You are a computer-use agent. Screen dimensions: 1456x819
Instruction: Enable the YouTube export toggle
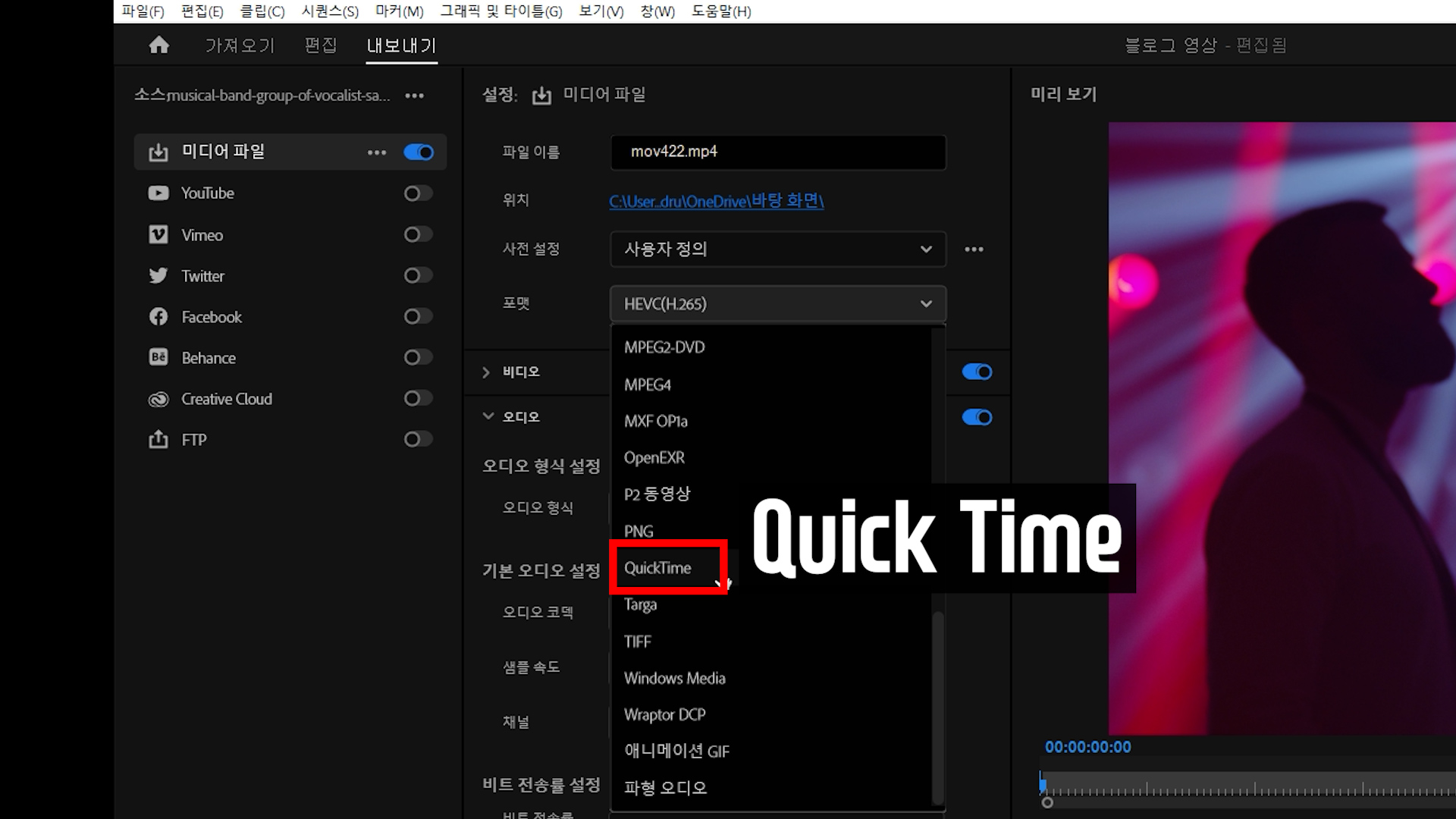tap(418, 193)
